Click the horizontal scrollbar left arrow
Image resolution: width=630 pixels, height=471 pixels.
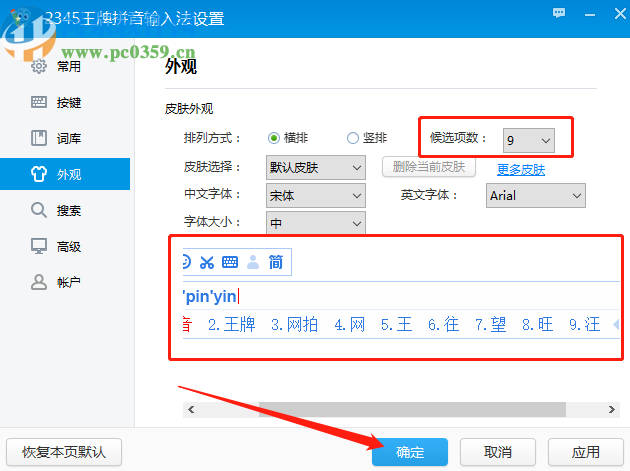(x=191, y=410)
